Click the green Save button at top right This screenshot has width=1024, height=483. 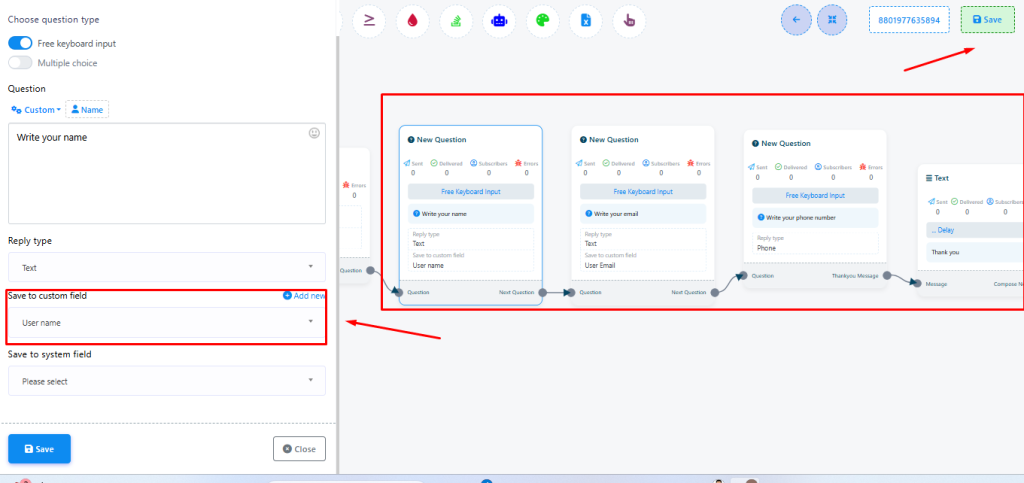pyautogui.click(x=987, y=20)
